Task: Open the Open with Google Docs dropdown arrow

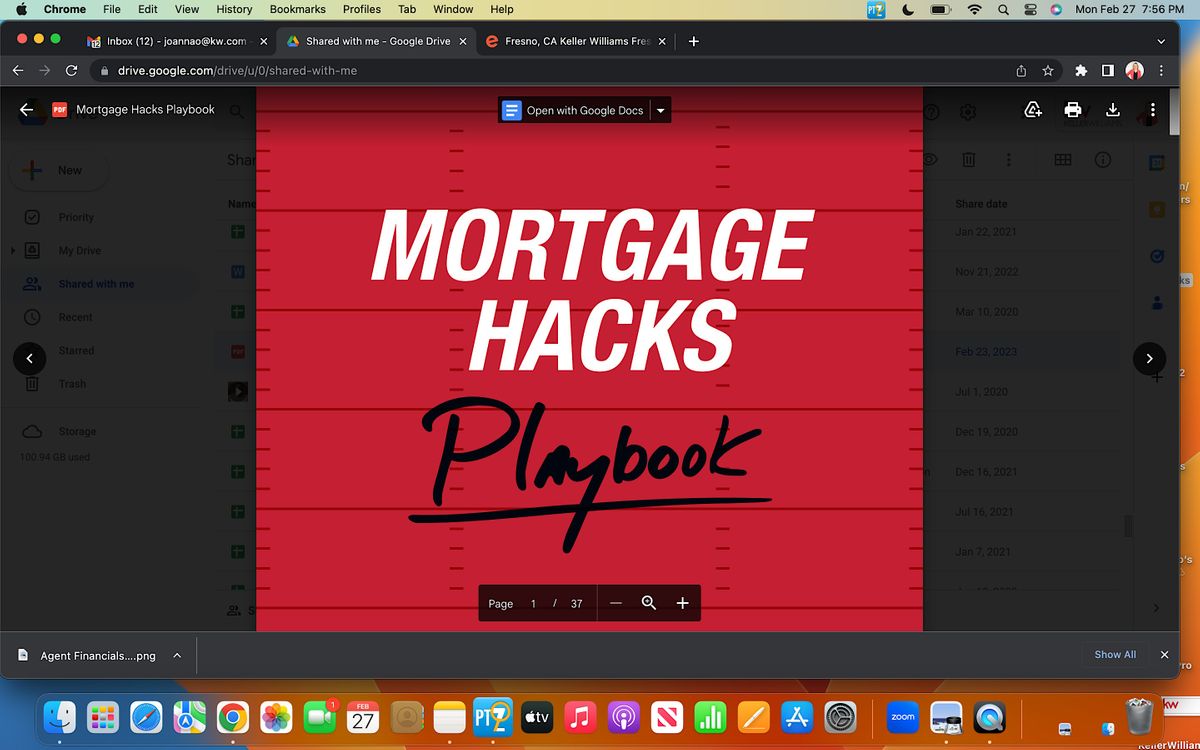Action: click(x=660, y=110)
